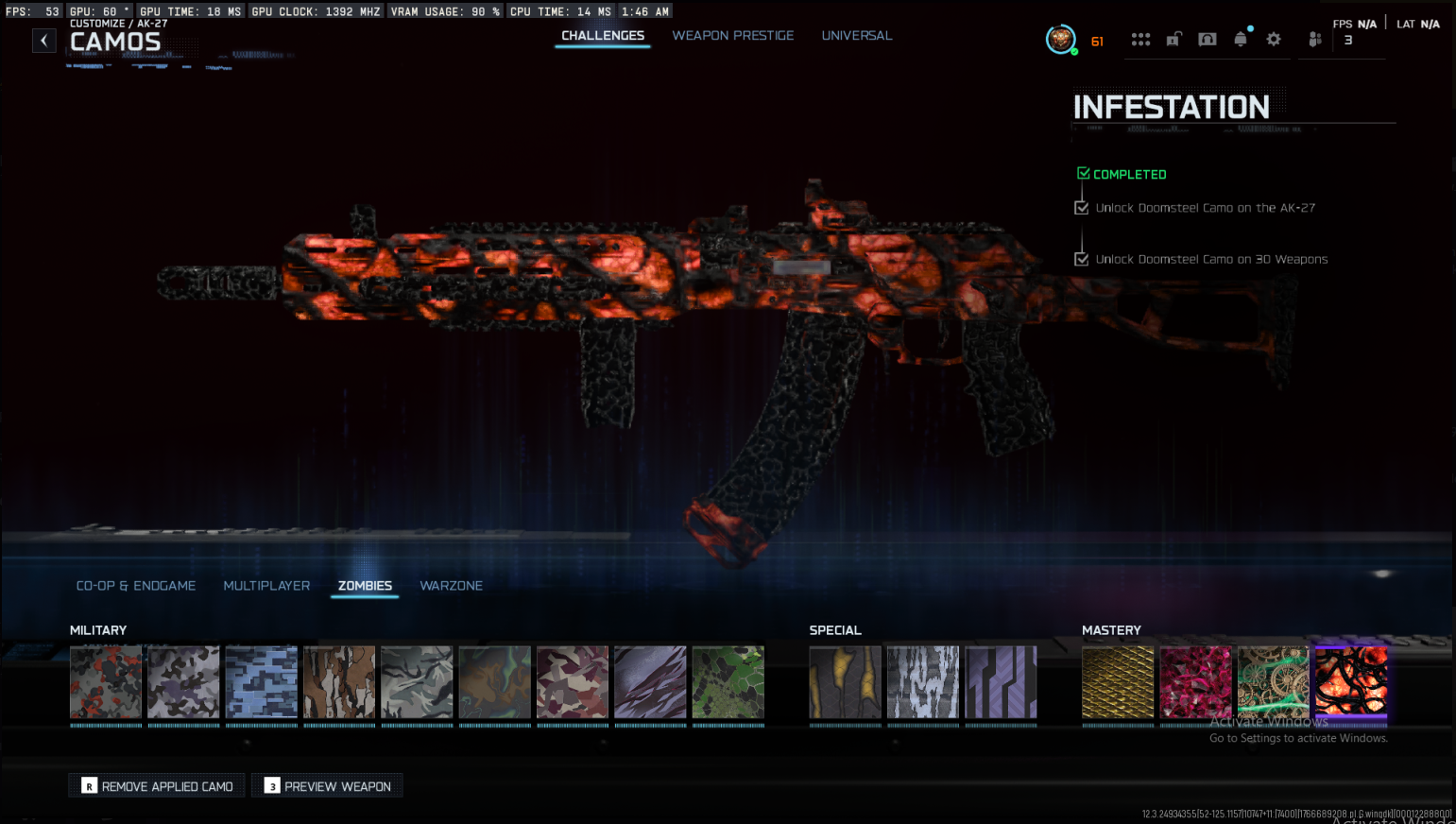Screen dimensions: 1456x824
Task: Select the bronze gears Mastery camo
Action: (1274, 682)
